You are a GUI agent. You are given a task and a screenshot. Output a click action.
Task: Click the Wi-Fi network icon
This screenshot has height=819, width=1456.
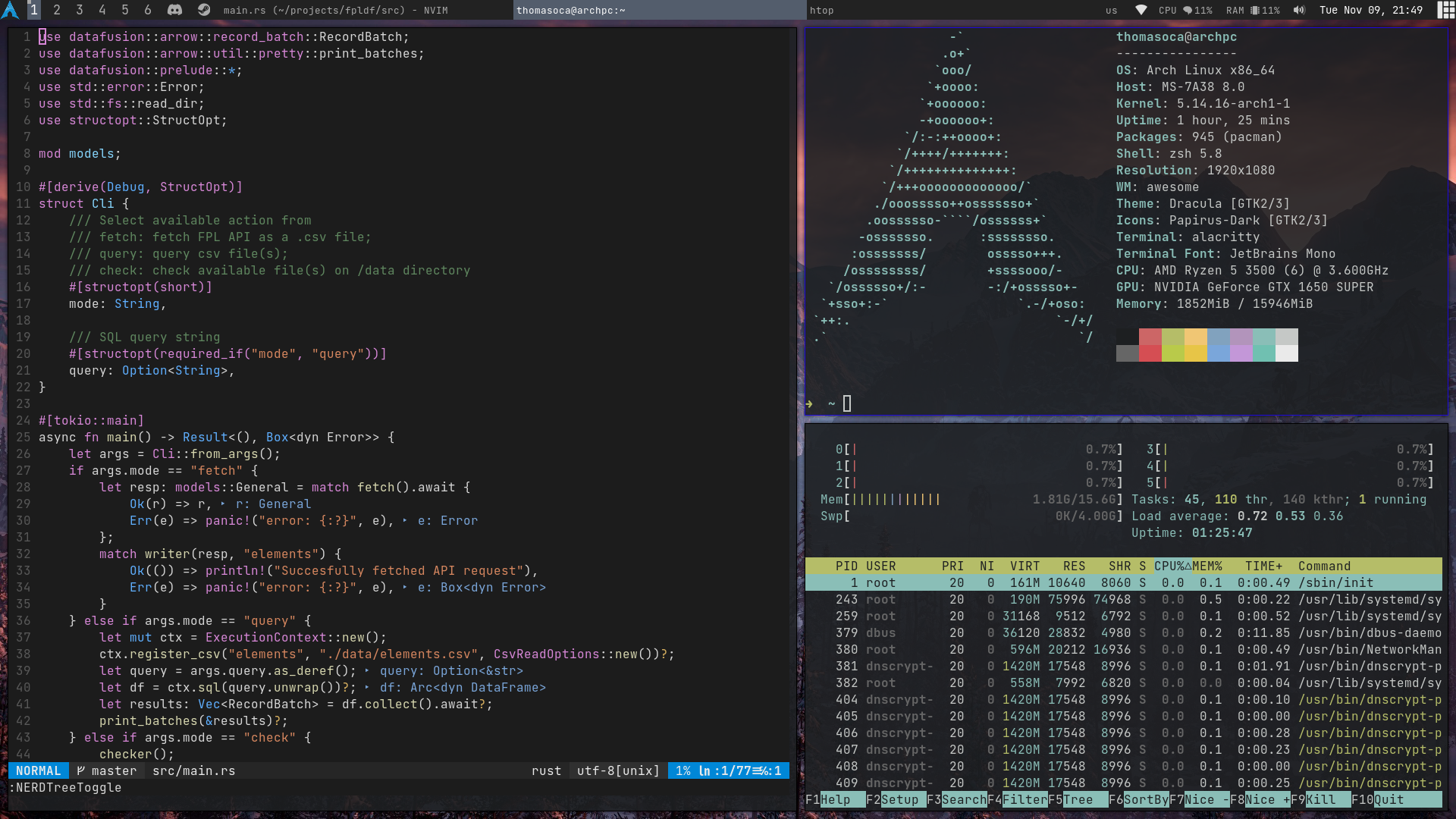coord(1141,10)
